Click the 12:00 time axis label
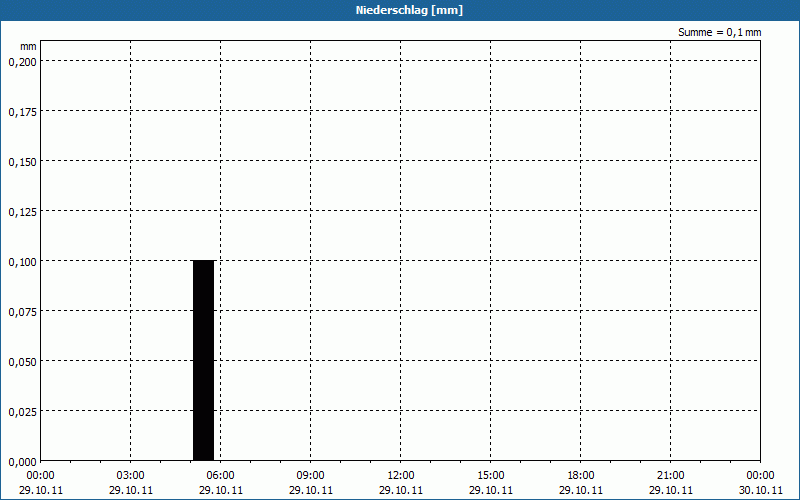This screenshot has width=800, height=500. pos(401,476)
